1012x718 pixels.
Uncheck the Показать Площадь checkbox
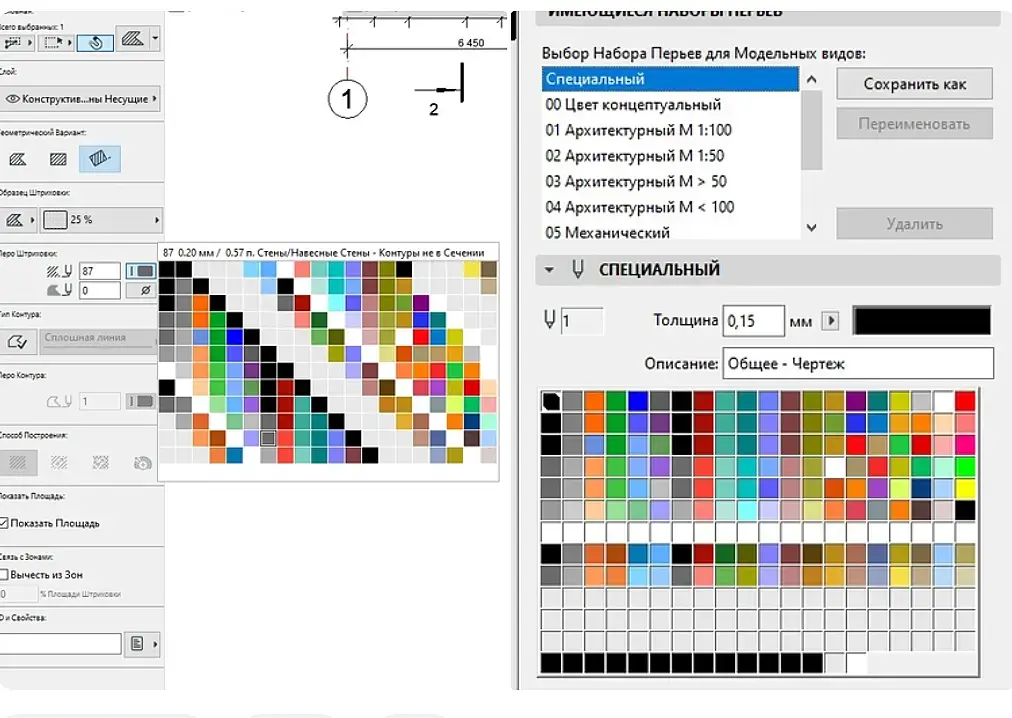(x=4, y=523)
